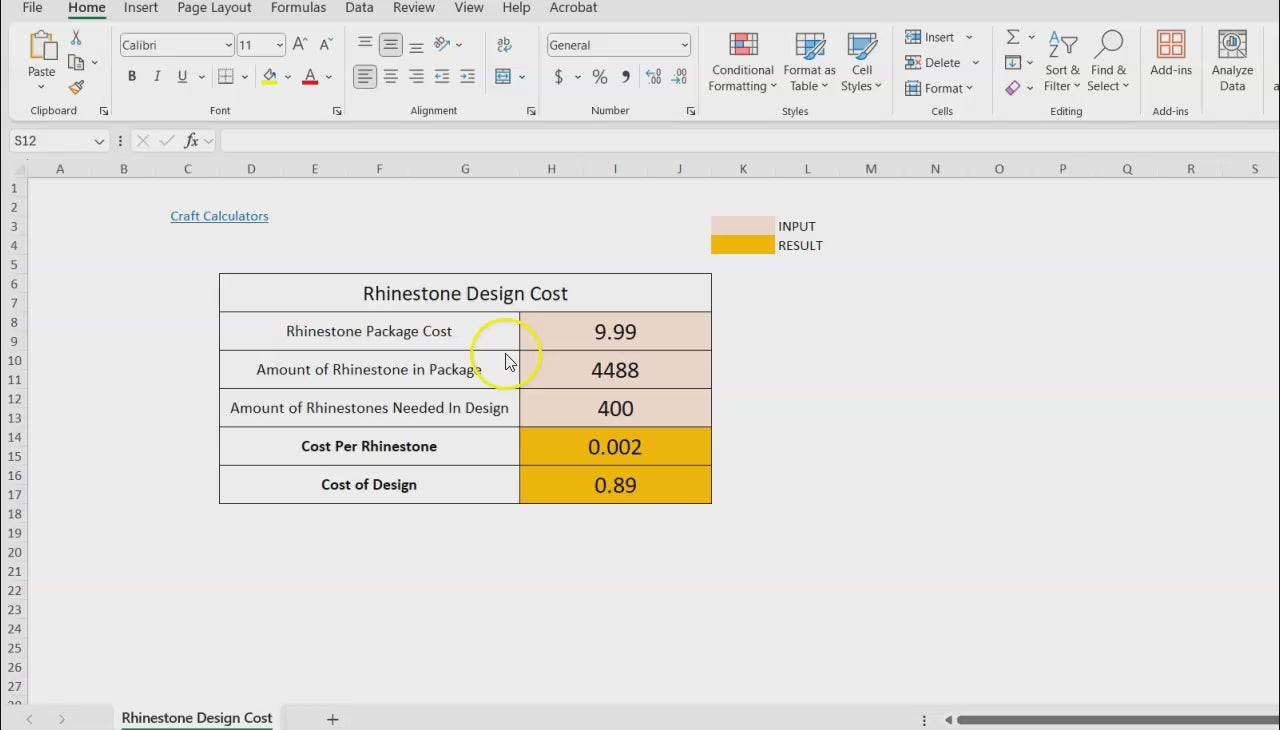Click the AutoSum sigma icon
Screen dimensions: 1280x730
pyautogui.click(x=1013, y=37)
